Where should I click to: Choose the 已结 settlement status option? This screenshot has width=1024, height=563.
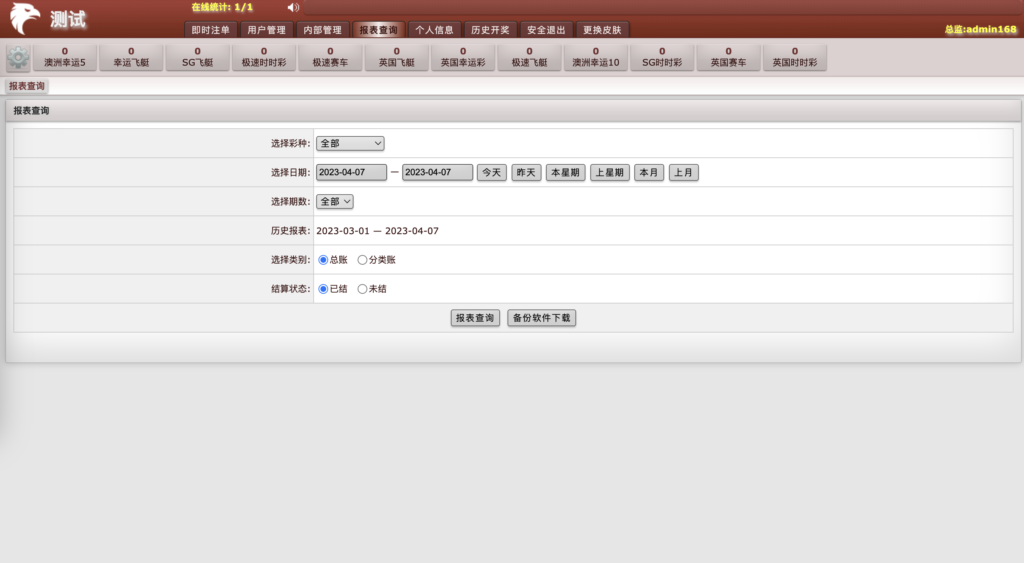[324, 289]
